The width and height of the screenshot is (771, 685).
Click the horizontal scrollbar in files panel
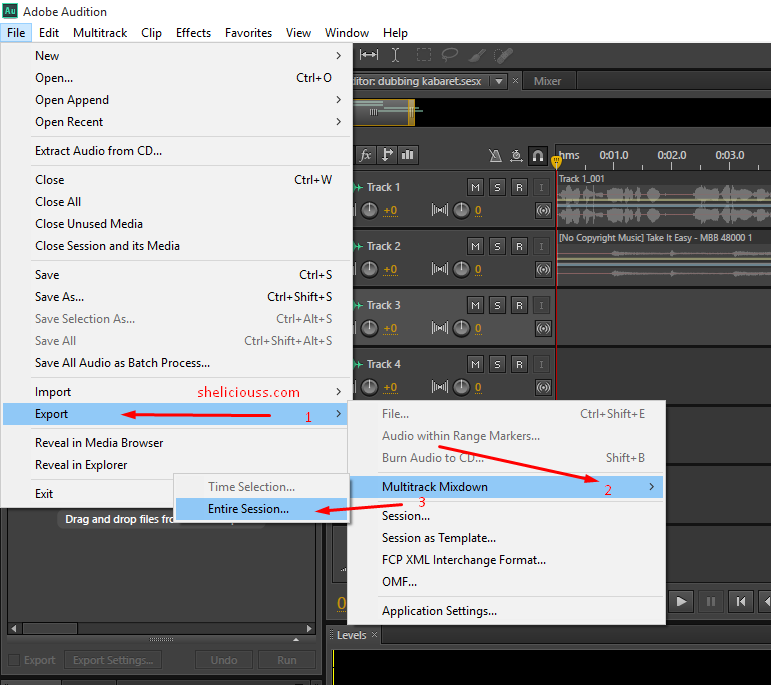pyautogui.click(x=50, y=628)
